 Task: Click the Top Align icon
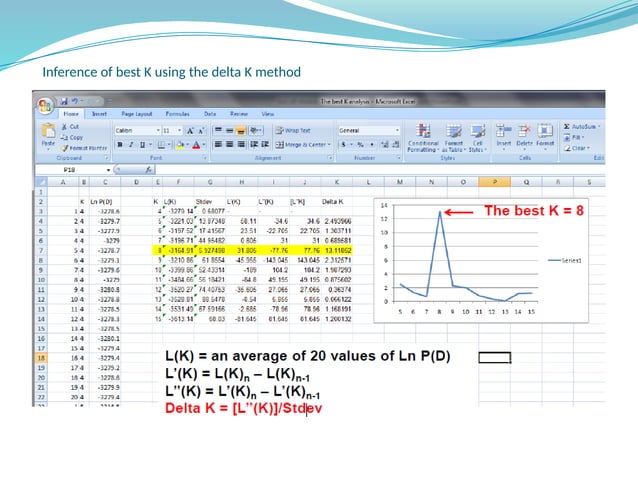218,130
